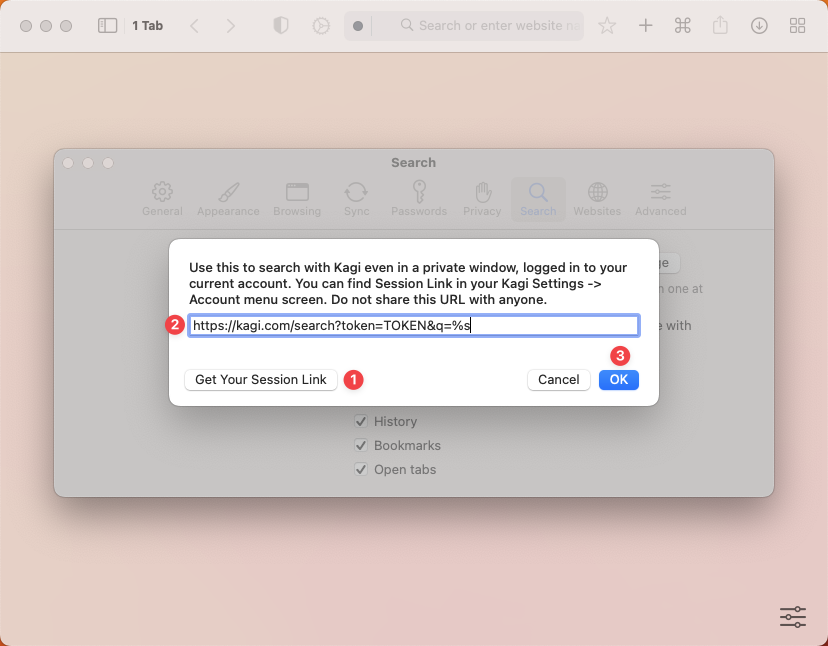Go back with the left chevron
828x646 pixels.
click(x=195, y=26)
